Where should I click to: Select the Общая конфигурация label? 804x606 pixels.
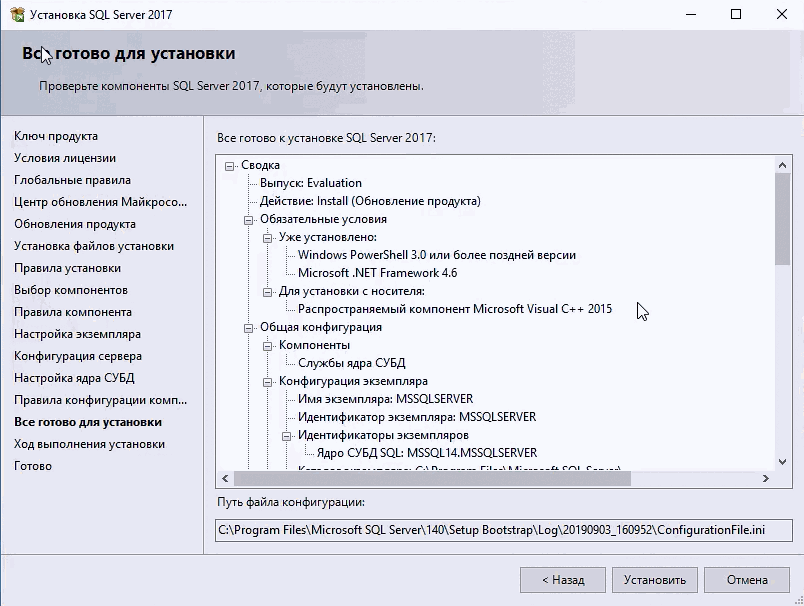tap(321, 327)
